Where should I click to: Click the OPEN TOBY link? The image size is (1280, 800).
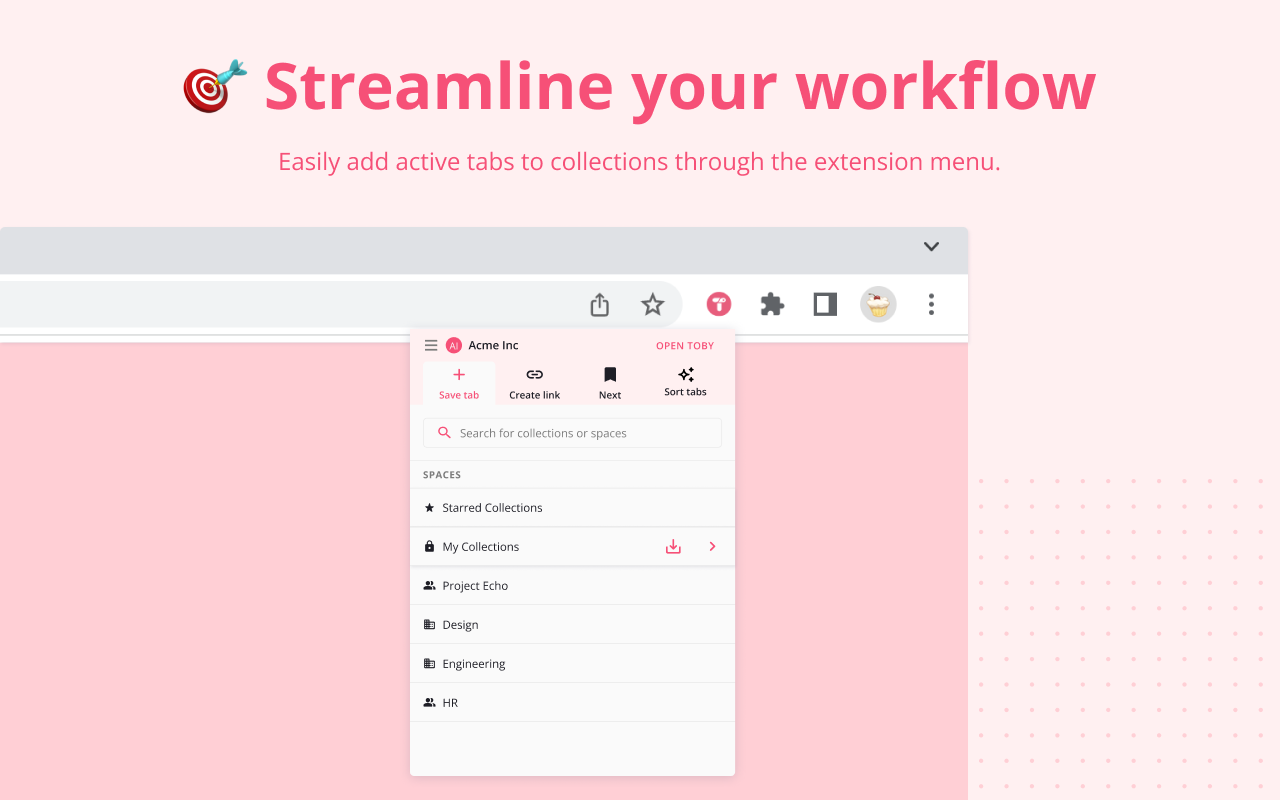(x=684, y=345)
